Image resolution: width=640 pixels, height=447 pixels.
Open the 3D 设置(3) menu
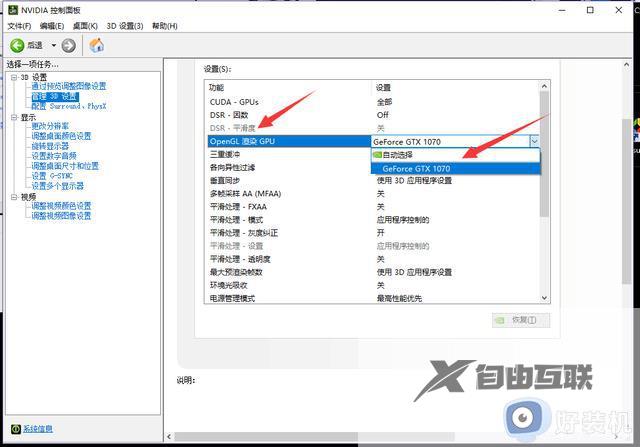point(125,26)
